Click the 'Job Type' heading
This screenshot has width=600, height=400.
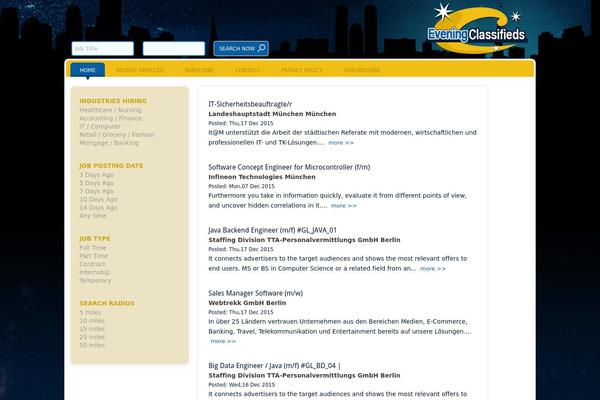[95, 238]
